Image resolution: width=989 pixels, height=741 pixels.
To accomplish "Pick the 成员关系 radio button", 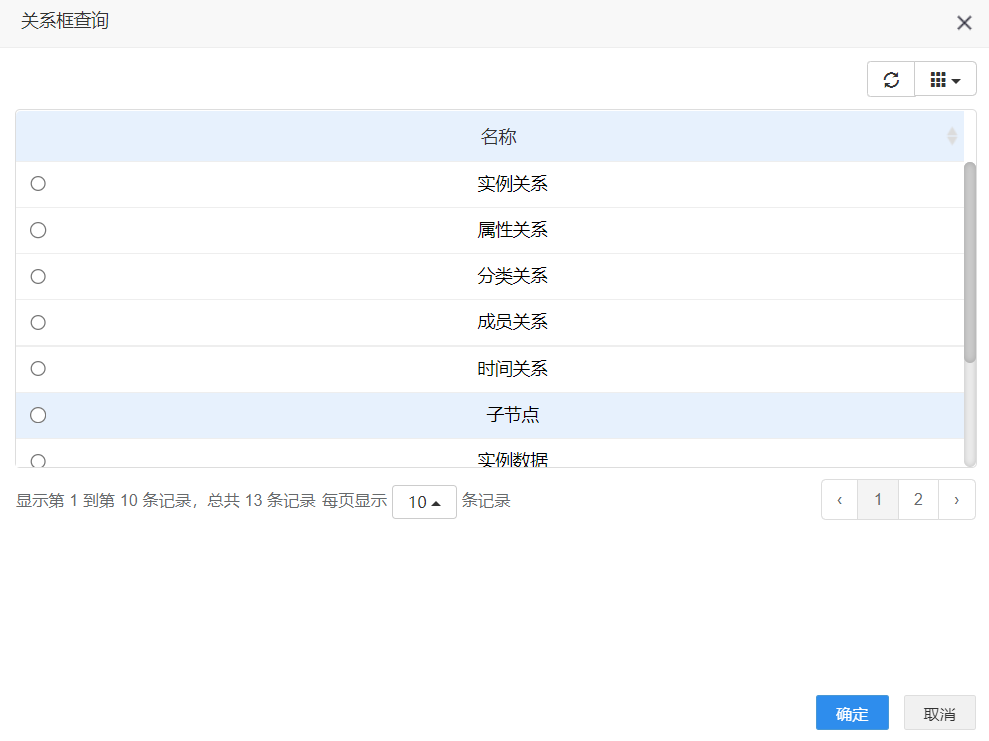I will click(38, 322).
